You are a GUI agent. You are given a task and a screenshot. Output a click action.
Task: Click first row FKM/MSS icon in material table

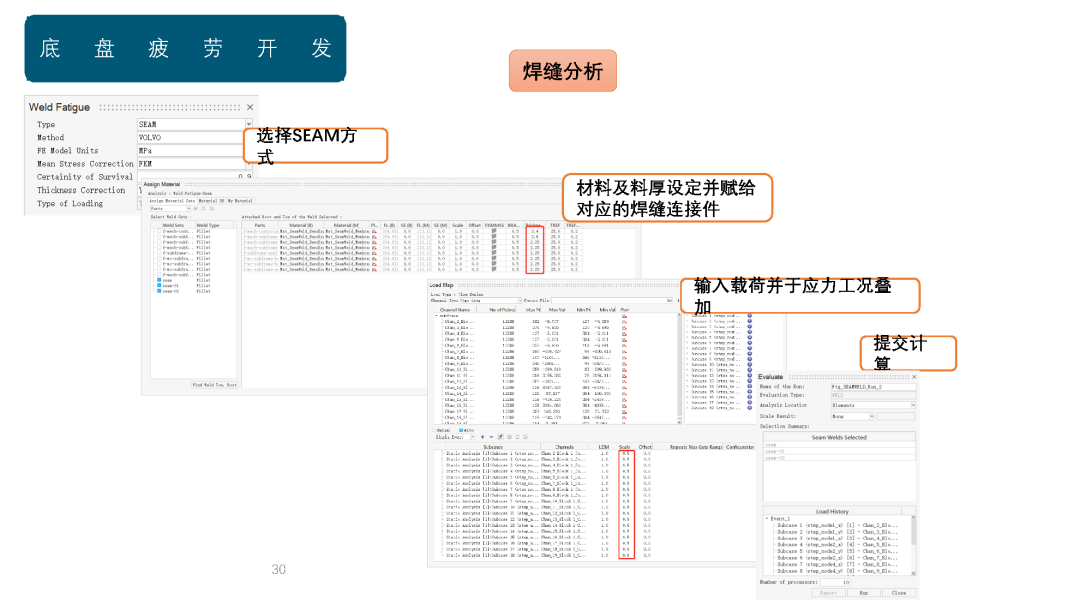(494, 231)
